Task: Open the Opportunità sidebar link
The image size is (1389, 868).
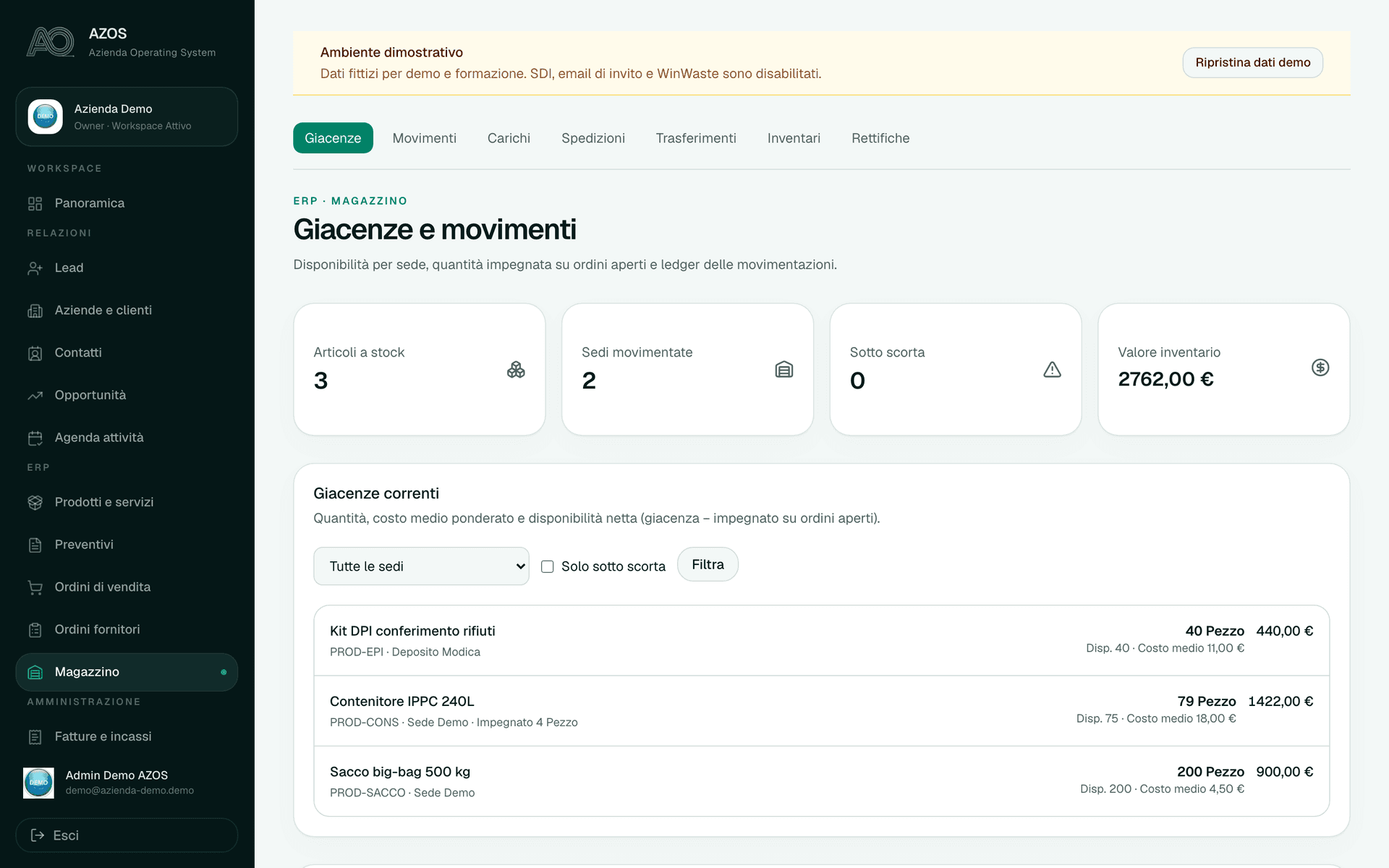Action: click(x=127, y=395)
